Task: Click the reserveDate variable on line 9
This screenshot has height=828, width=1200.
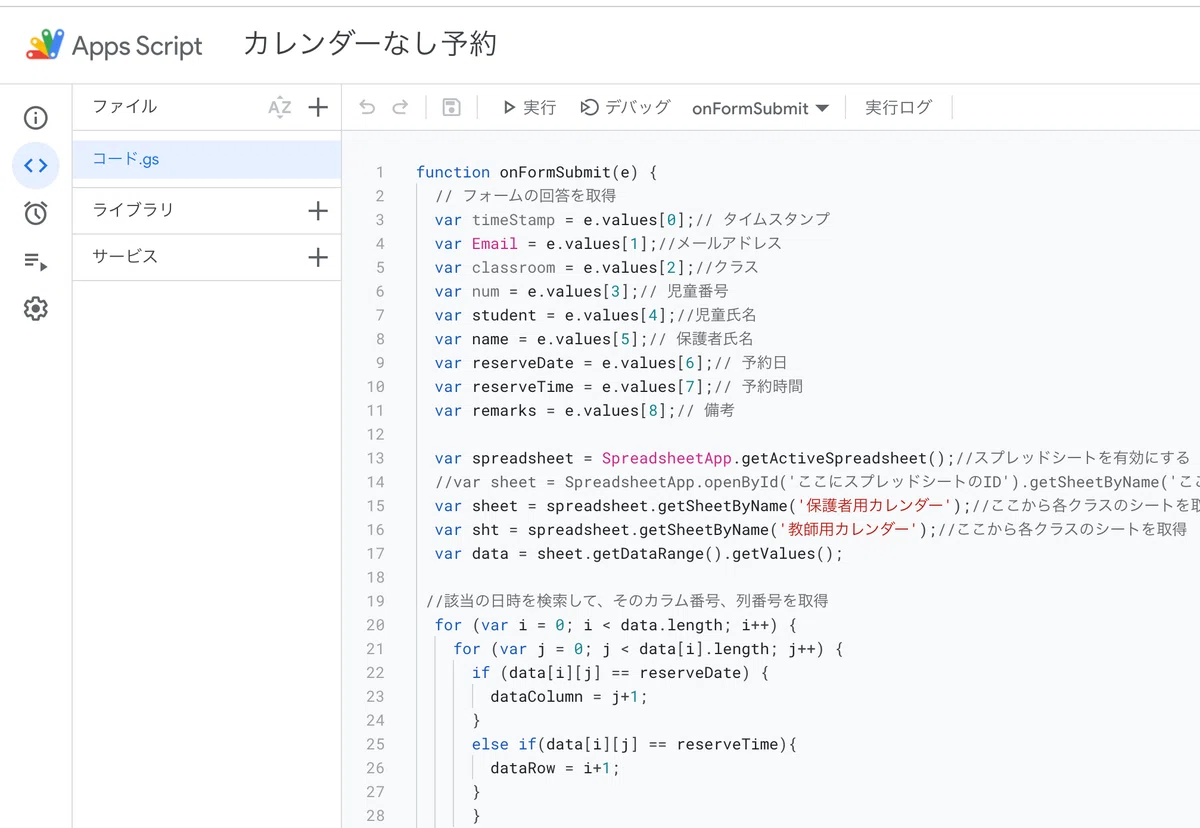Action: 523,363
